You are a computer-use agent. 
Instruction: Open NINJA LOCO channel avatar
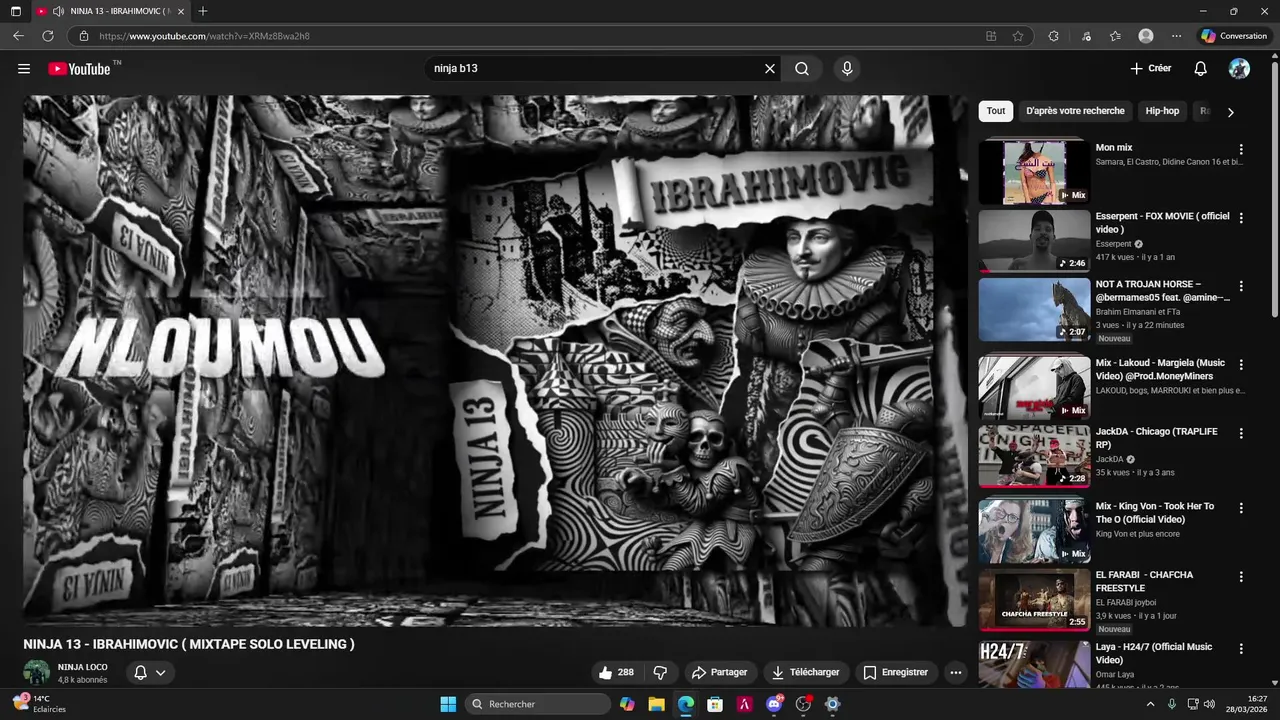click(37, 673)
